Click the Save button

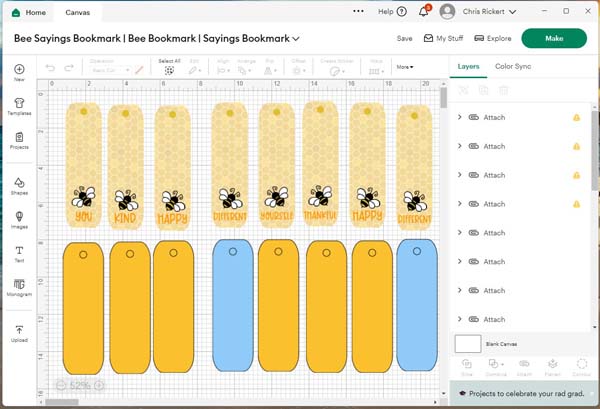coord(404,39)
